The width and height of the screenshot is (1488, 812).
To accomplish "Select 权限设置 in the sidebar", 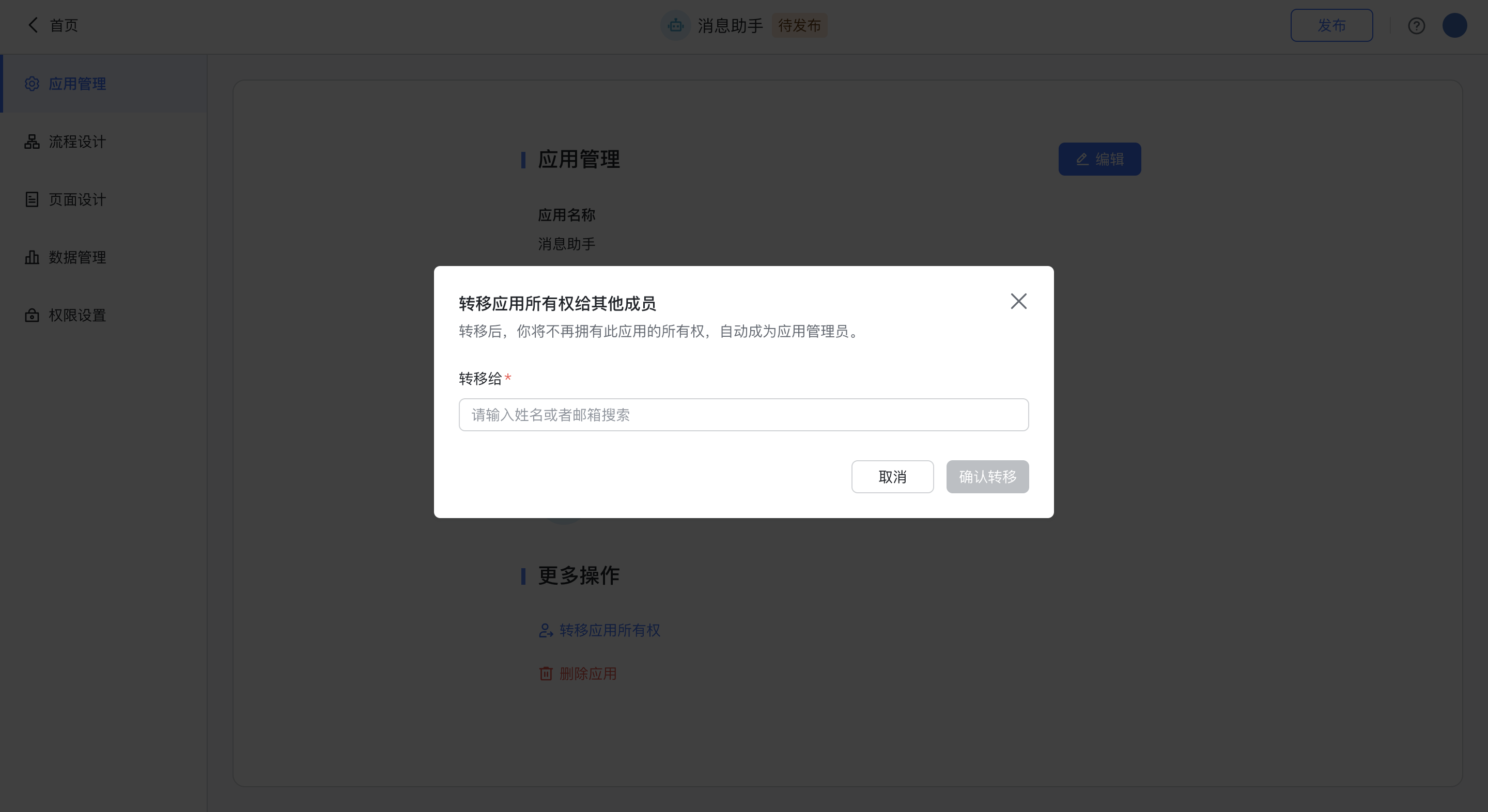I will (104, 315).
